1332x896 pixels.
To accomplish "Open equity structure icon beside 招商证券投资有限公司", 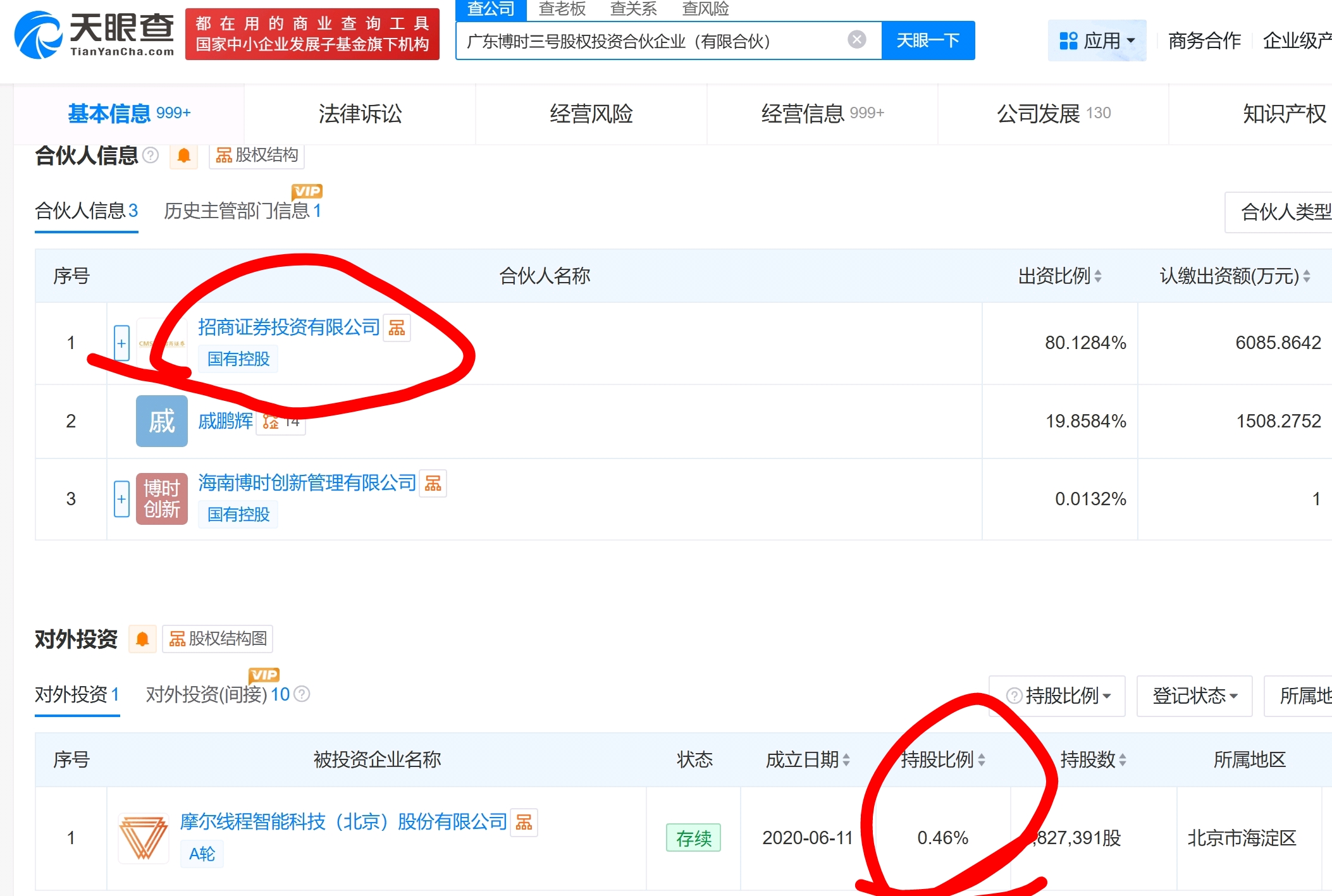I will pyautogui.click(x=397, y=328).
